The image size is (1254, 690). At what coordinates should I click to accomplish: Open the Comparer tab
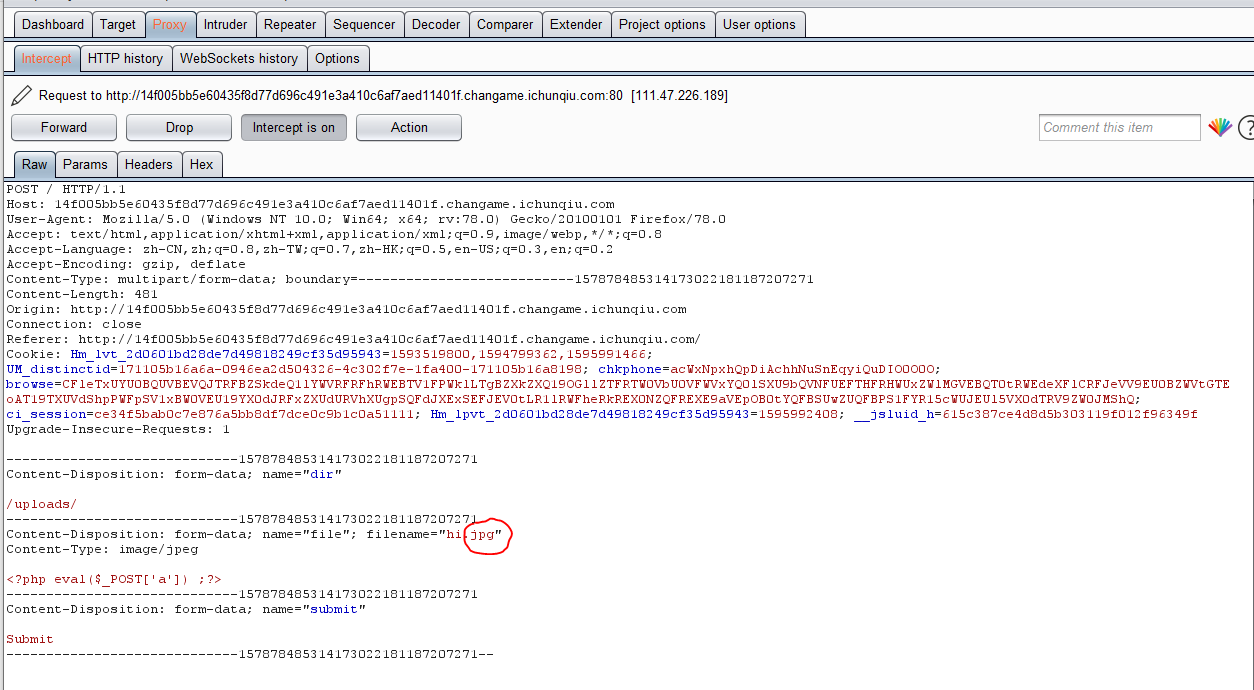[x=505, y=24]
